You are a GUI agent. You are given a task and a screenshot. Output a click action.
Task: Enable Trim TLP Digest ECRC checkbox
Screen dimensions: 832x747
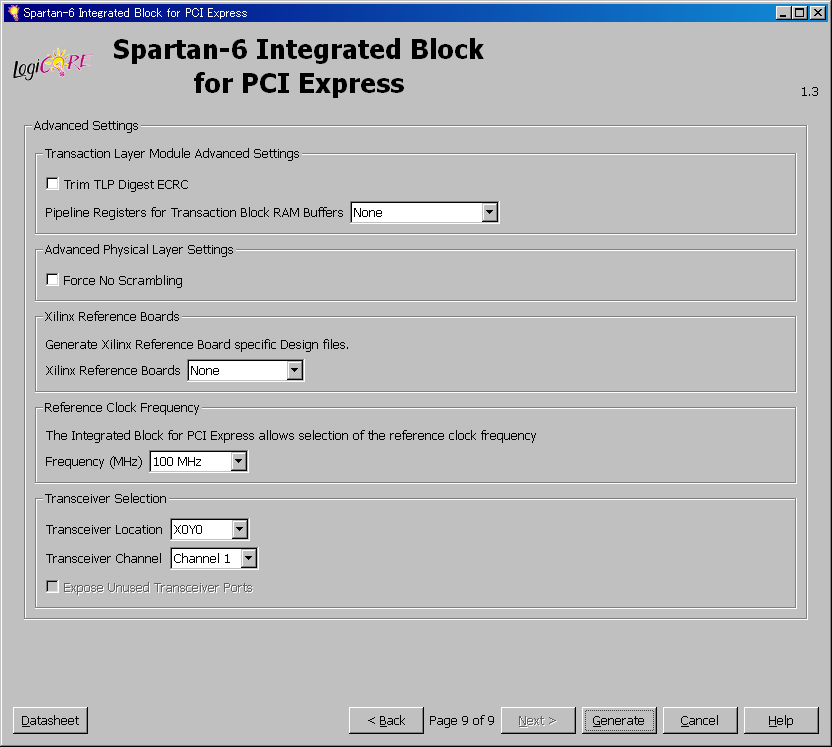click(x=53, y=184)
